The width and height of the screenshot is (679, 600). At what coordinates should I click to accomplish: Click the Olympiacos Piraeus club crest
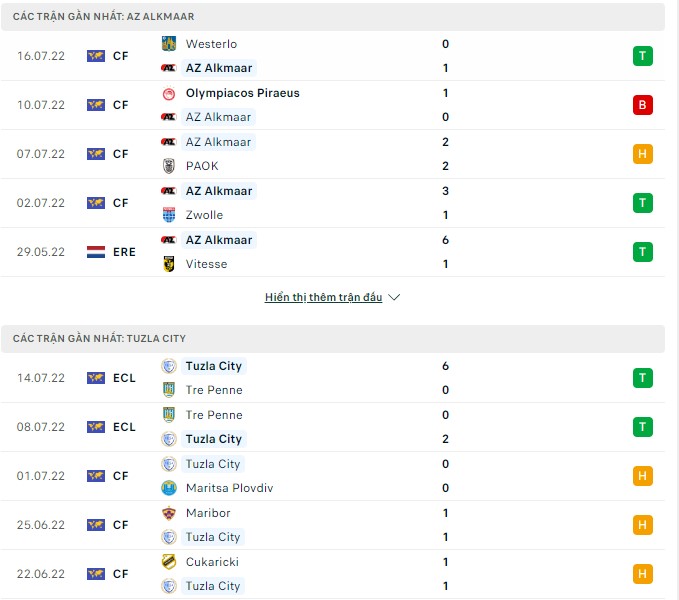click(169, 93)
